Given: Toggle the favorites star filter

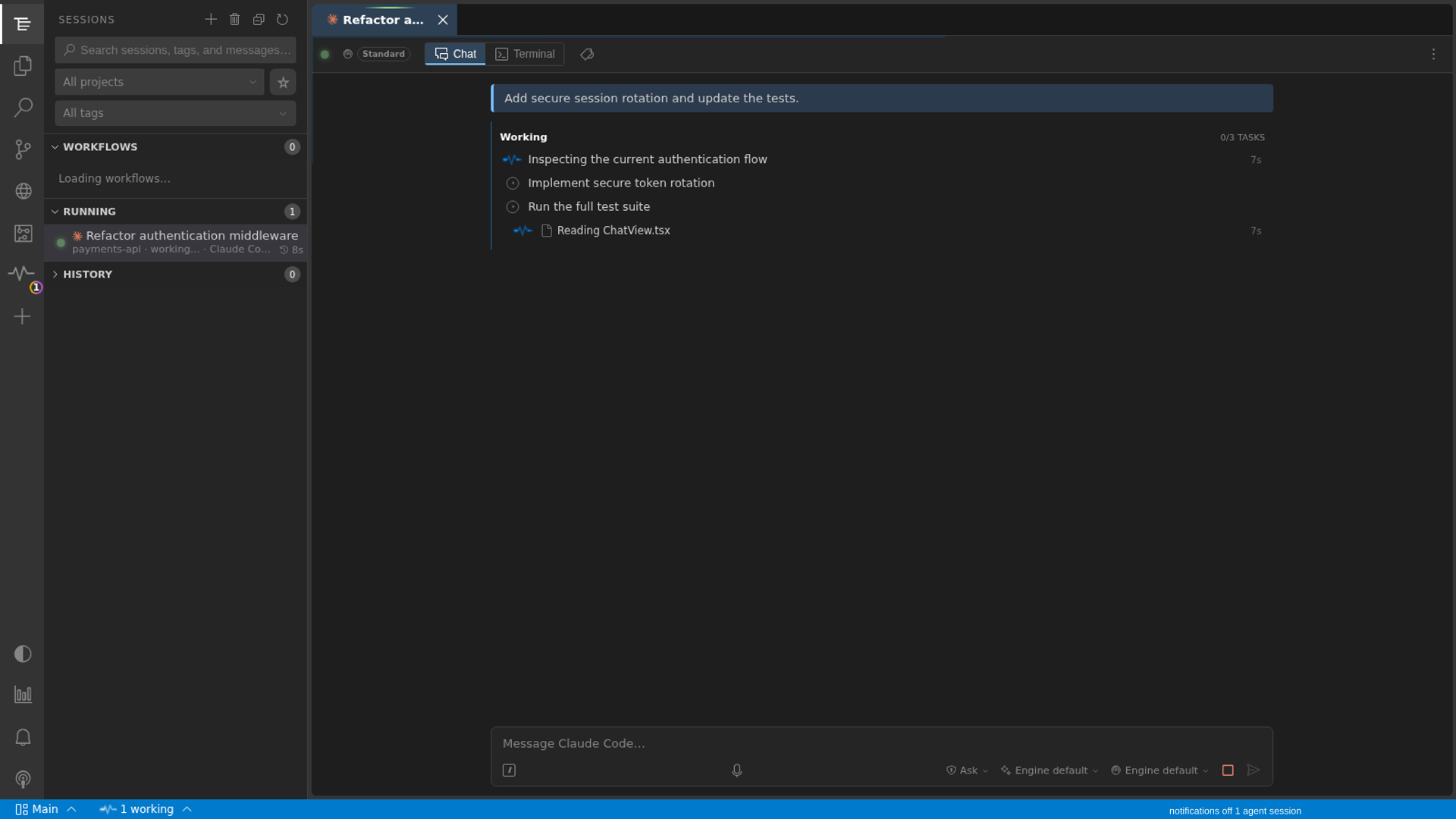Looking at the screenshot, I should [x=283, y=82].
